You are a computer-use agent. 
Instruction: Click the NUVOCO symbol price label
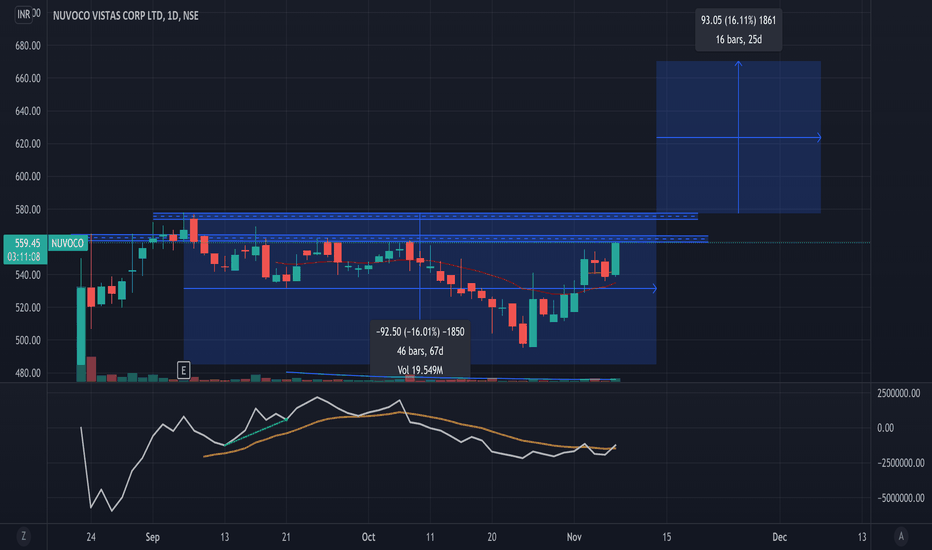coord(67,243)
